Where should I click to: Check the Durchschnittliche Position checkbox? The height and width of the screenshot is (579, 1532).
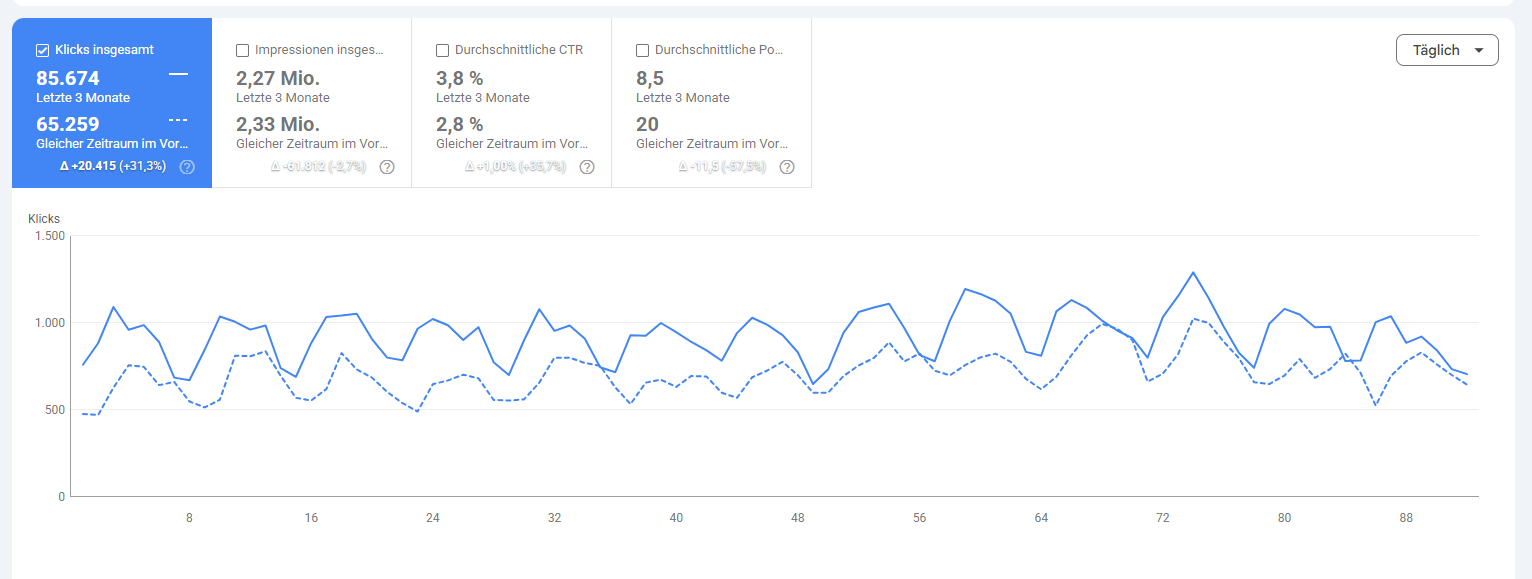(x=642, y=50)
